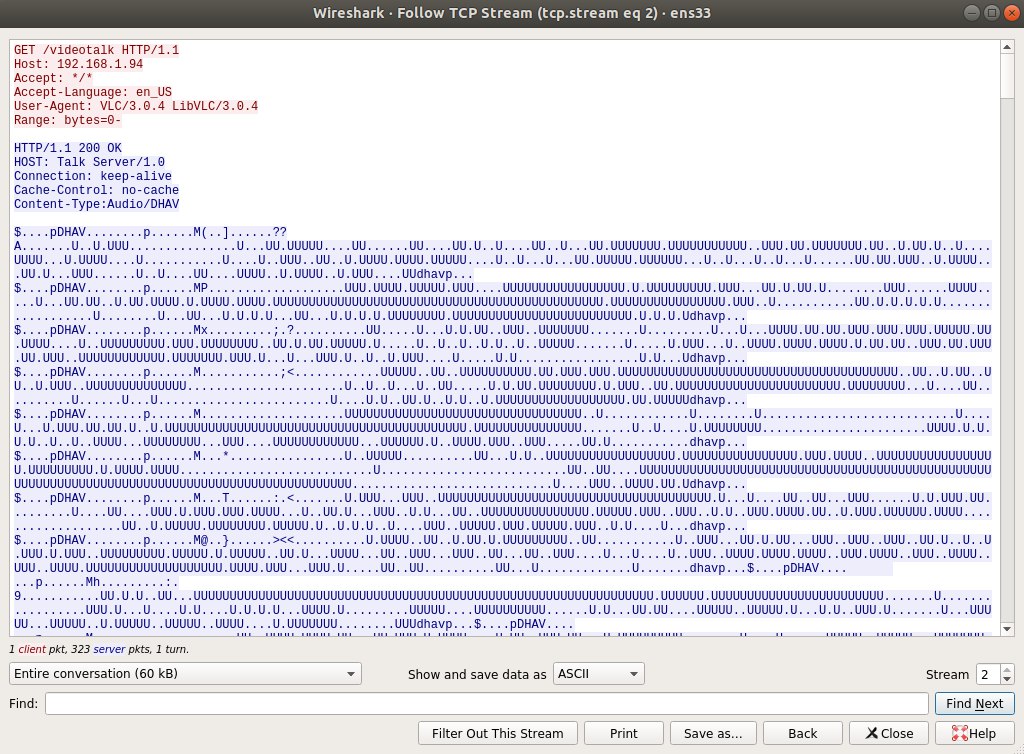Click the 'HOST: Talk Server/1.0' line
The width and height of the screenshot is (1024, 754).
(x=89, y=162)
